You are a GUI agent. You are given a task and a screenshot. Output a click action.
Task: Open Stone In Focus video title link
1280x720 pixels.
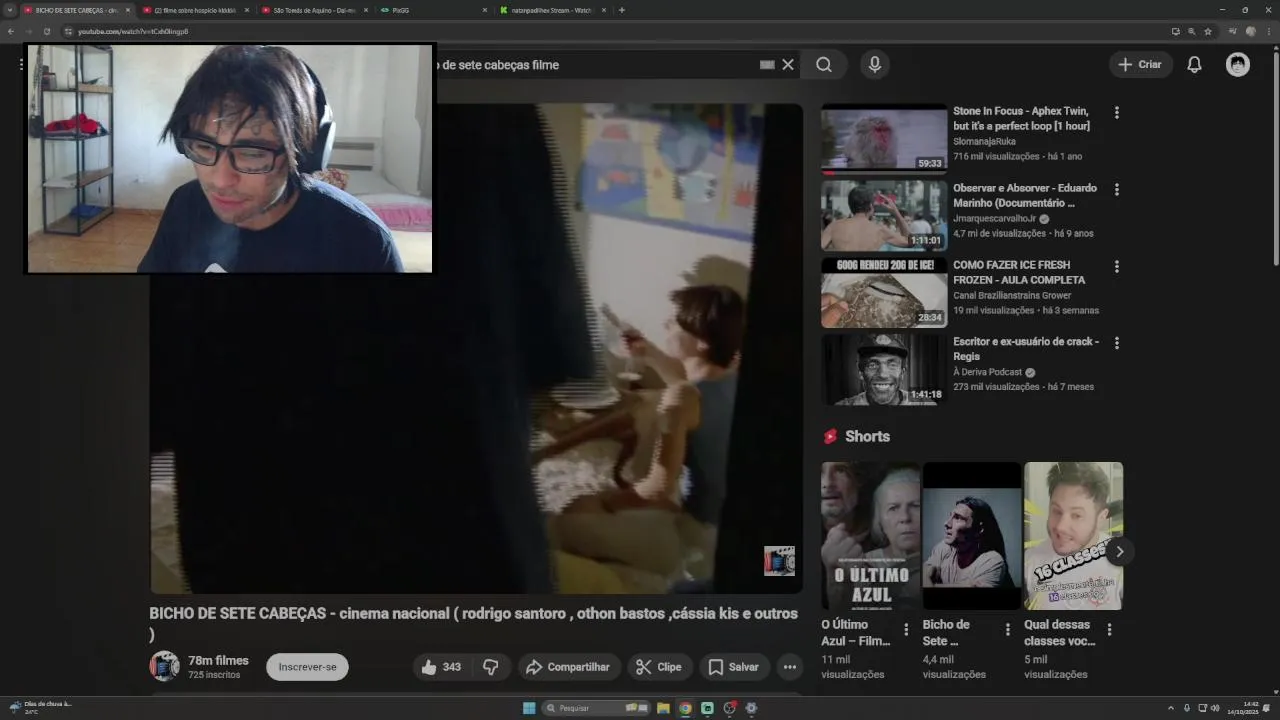coord(1021,118)
